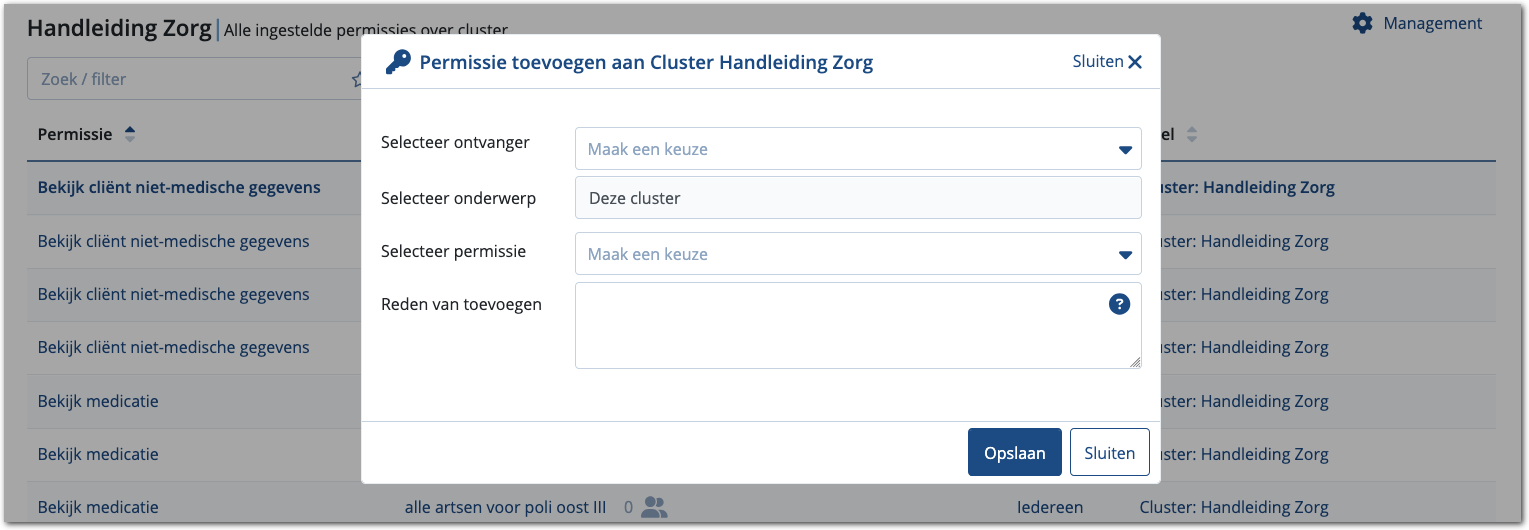Click the sort arrows in the rightmost column header
The width and height of the screenshot is (1529, 530).
click(x=1191, y=134)
